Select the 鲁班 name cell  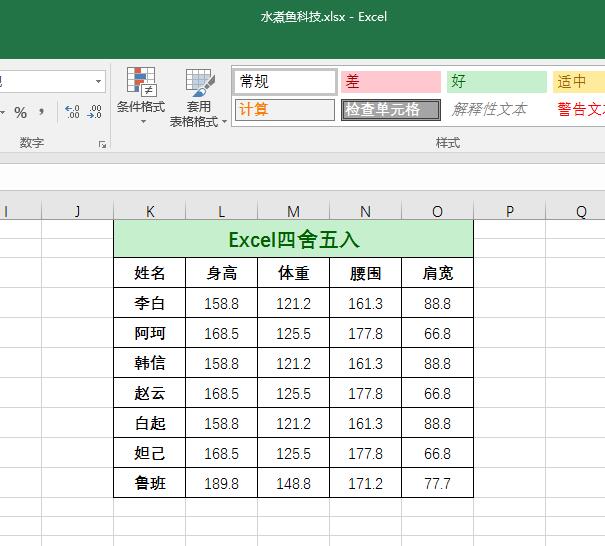pyautogui.click(x=150, y=483)
